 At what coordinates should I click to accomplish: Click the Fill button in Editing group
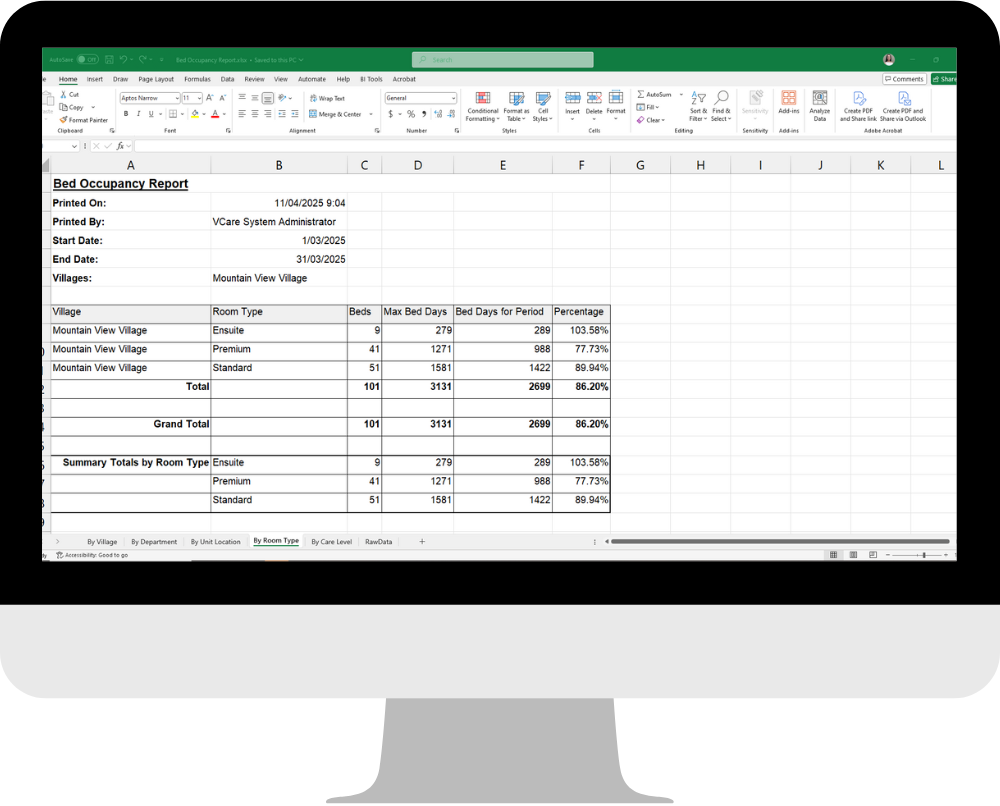coord(647,107)
